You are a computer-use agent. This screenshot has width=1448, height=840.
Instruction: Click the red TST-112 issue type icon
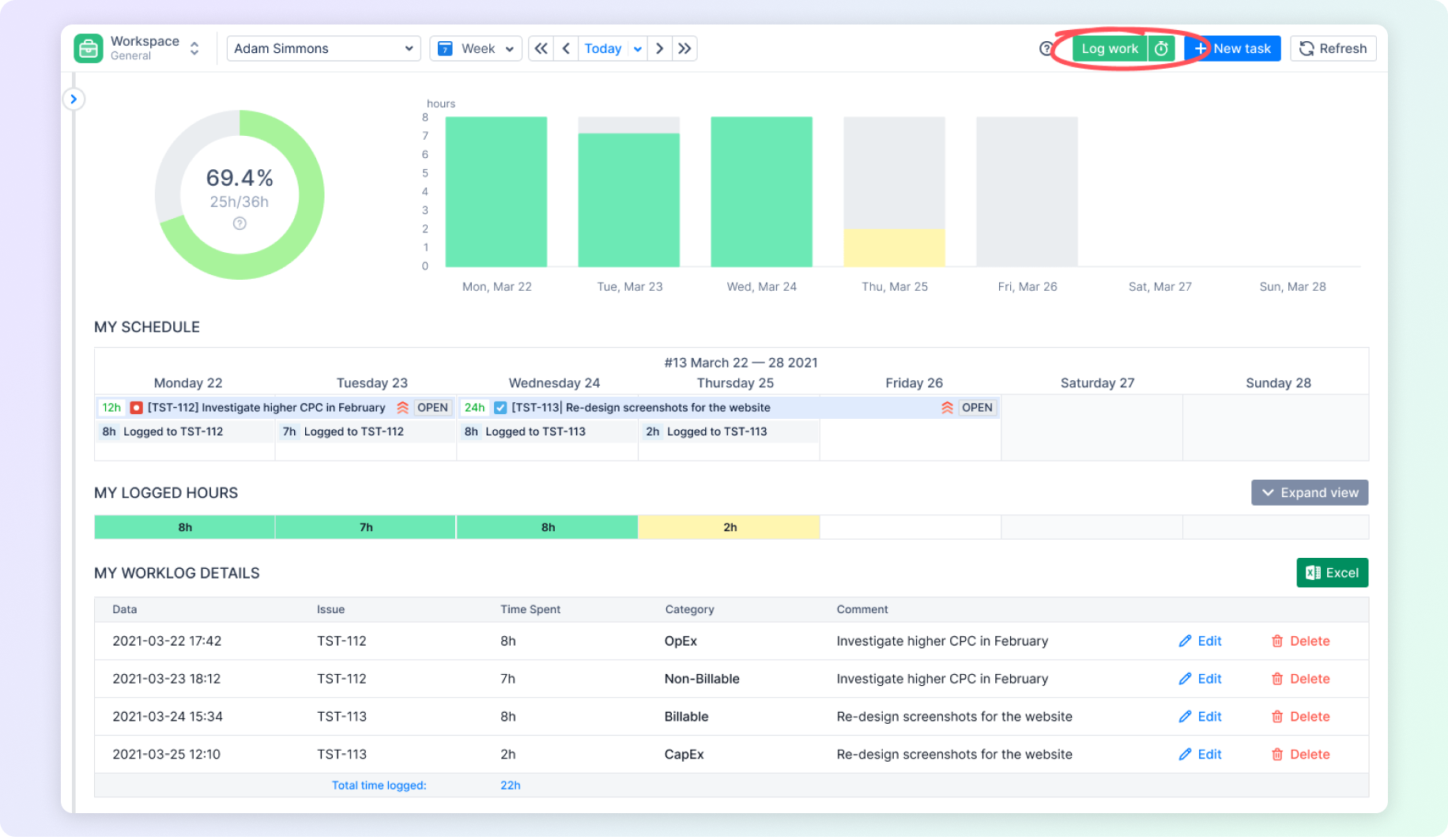tap(136, 408)
